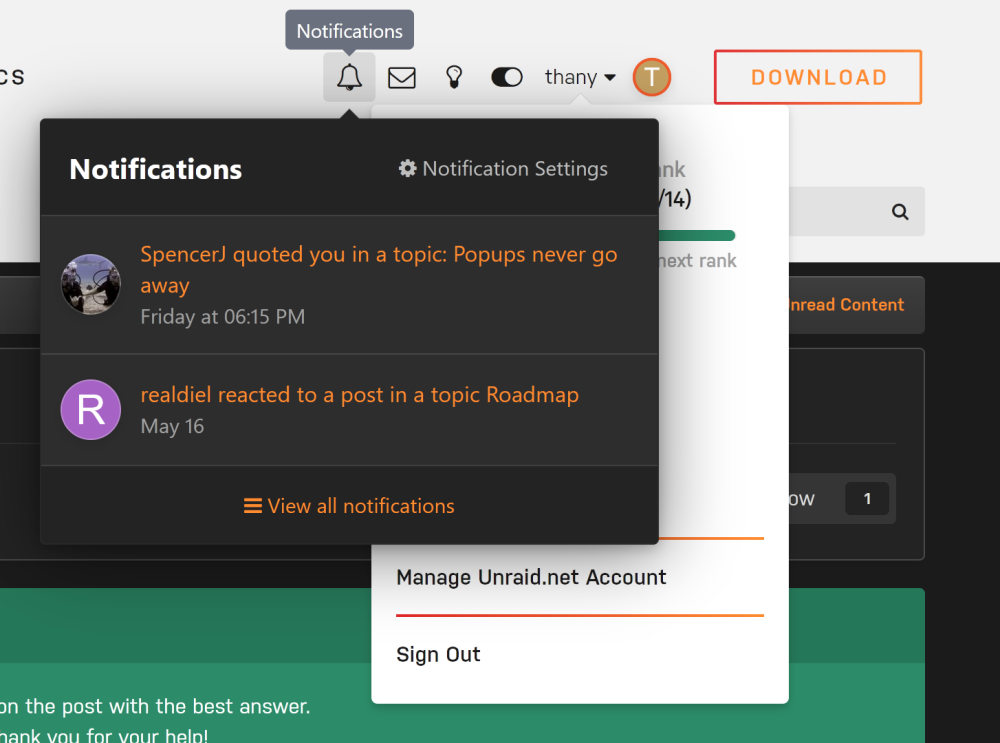1000x743 pixels.
Task: Click in the search input field
Action: (x=839, y=212)
